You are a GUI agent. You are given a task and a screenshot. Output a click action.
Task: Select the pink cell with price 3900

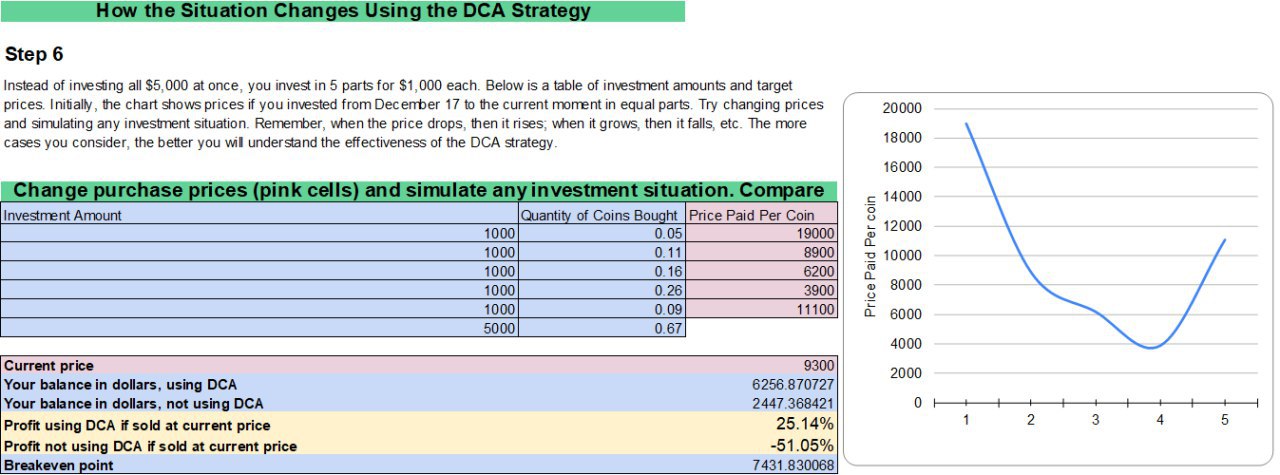762,290
